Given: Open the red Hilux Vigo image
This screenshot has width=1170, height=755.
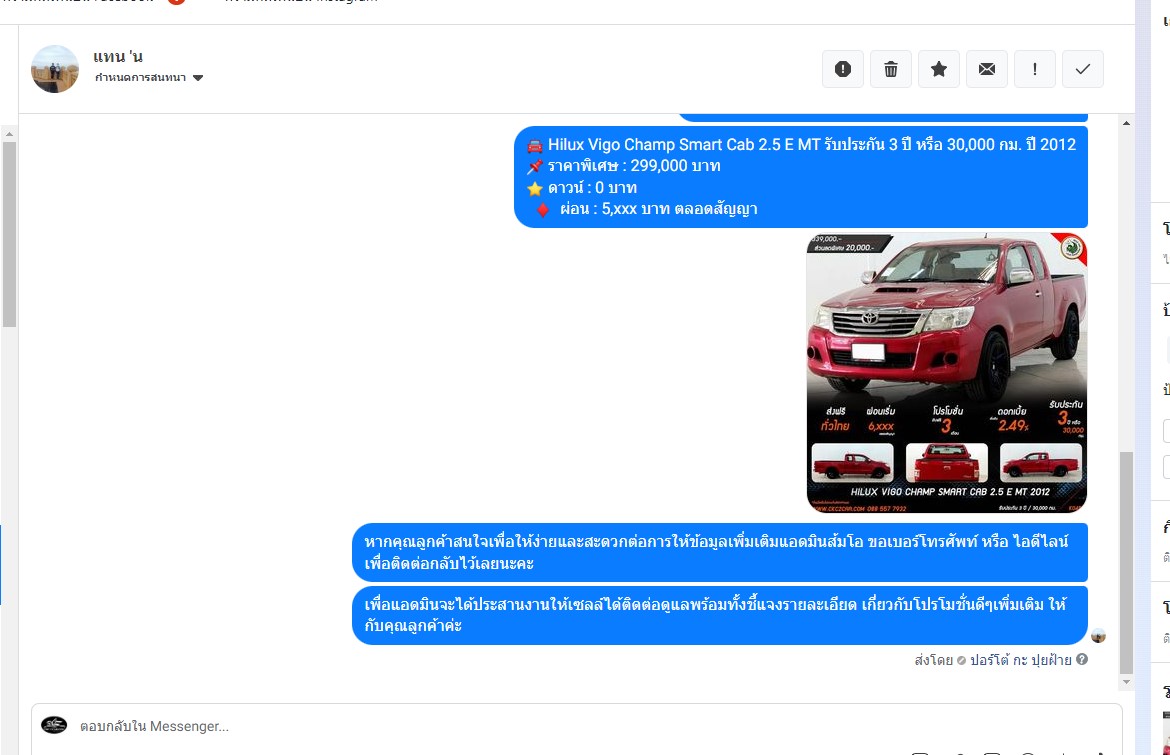Looking at the screenshot, I should 947,373.
